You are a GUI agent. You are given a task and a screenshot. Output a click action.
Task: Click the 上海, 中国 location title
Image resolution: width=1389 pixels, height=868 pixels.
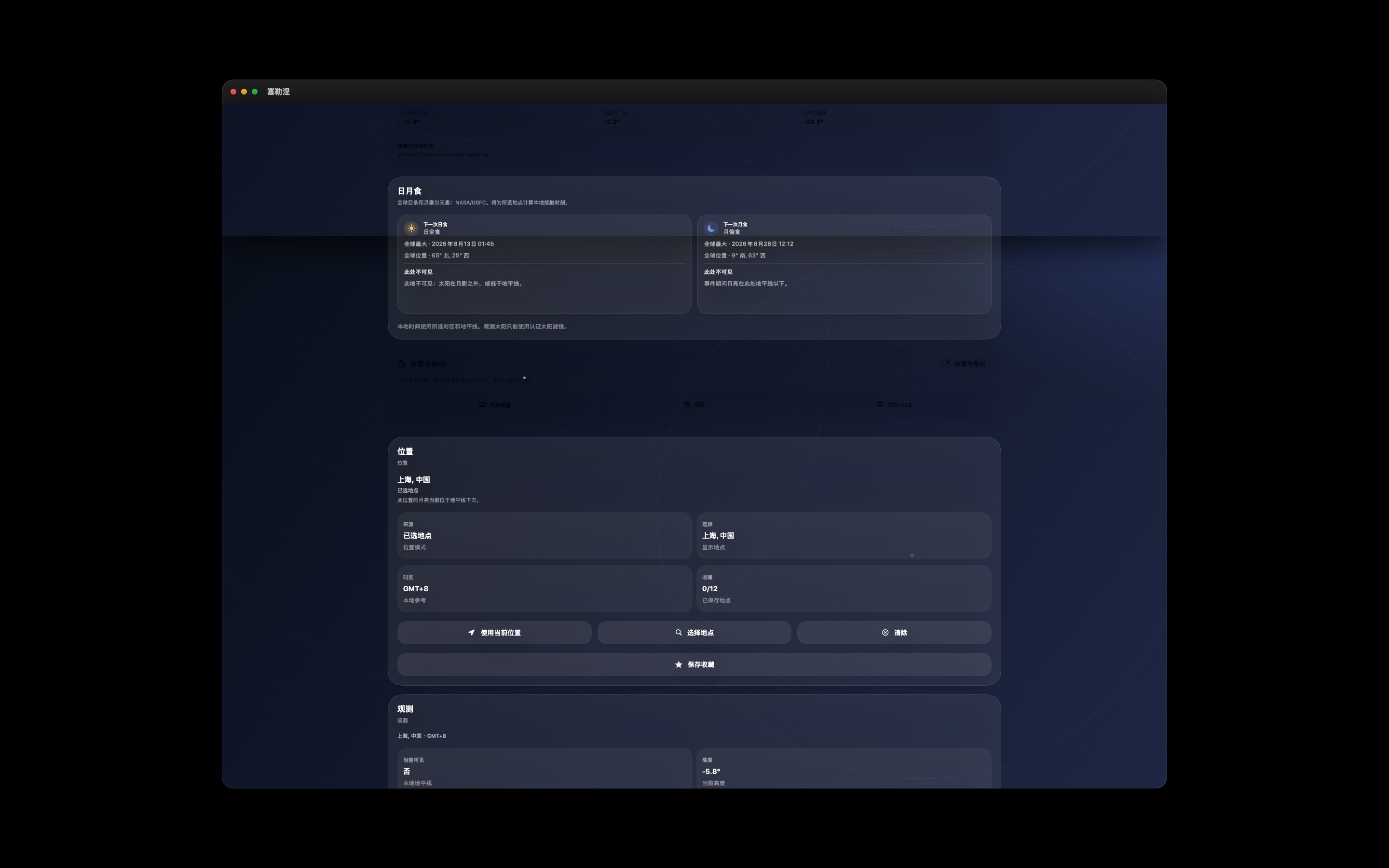point(413,480)
